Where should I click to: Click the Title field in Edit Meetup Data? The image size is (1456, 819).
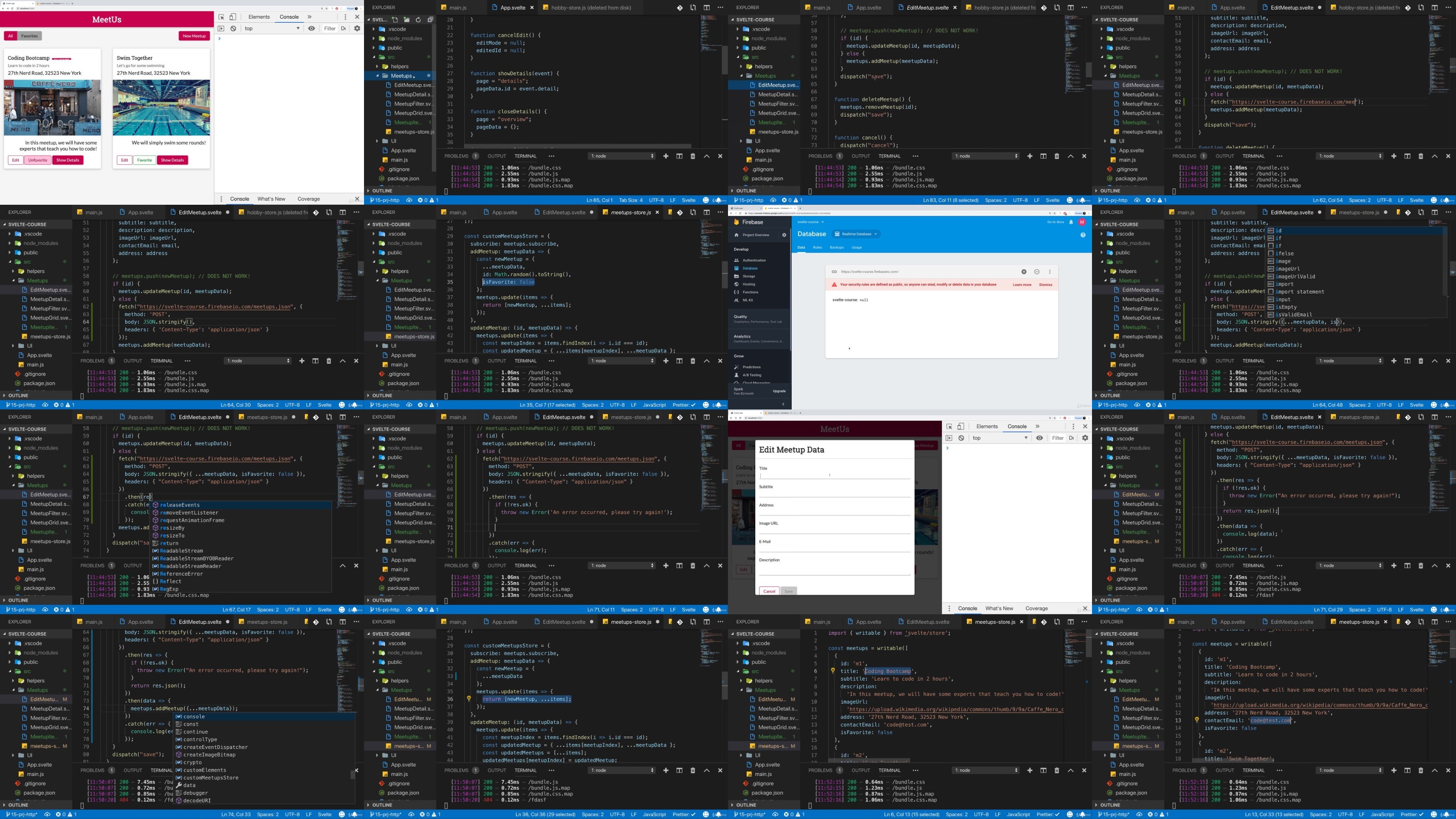pyautogui.click(x=834, y=475)
